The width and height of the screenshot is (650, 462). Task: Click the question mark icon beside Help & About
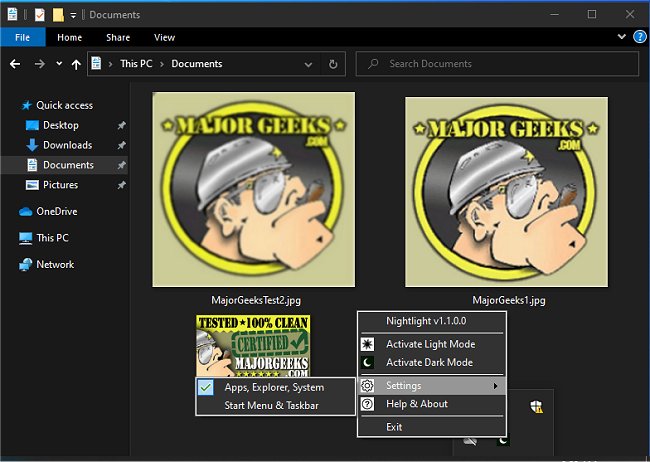click(x=367, y=404)
